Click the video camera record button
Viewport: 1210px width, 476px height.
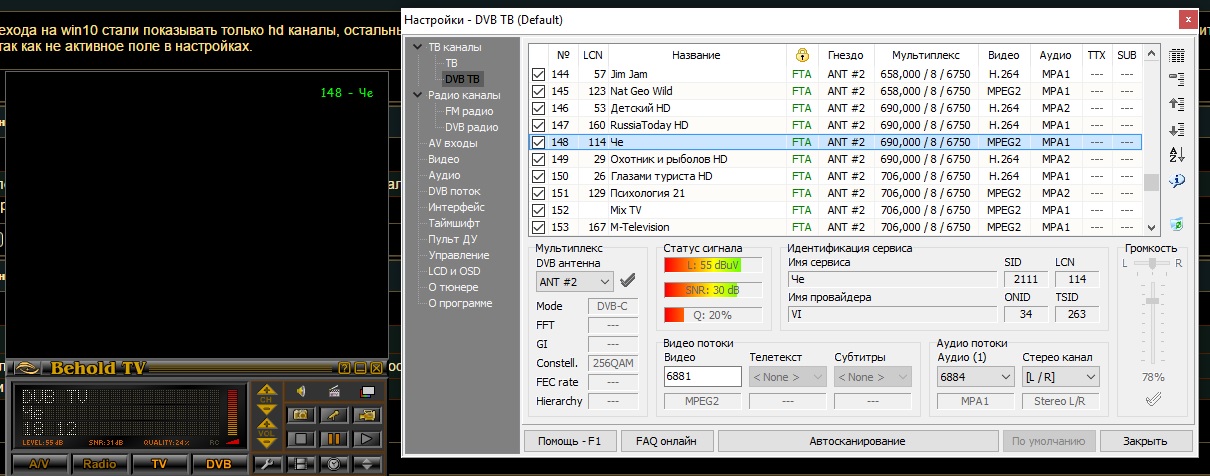click(x=368, y=414)
